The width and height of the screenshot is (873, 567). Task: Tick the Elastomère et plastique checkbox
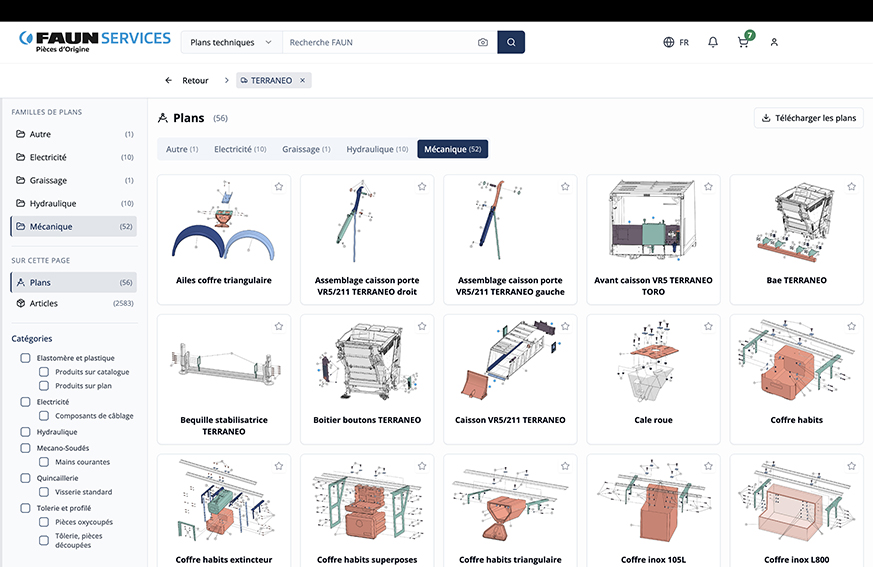pyautogui.click(x=26, y=358)
